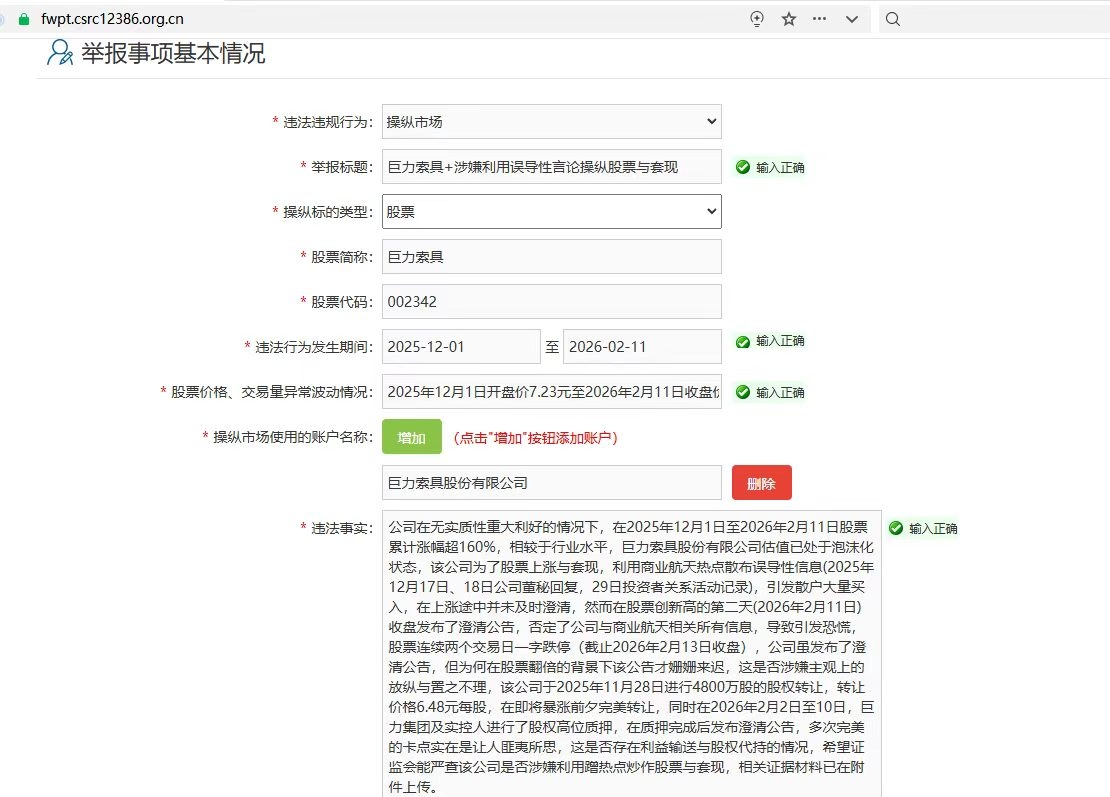1110x797 pixels.
Task: Click the green 增加 button
Action: pos(412,437)
